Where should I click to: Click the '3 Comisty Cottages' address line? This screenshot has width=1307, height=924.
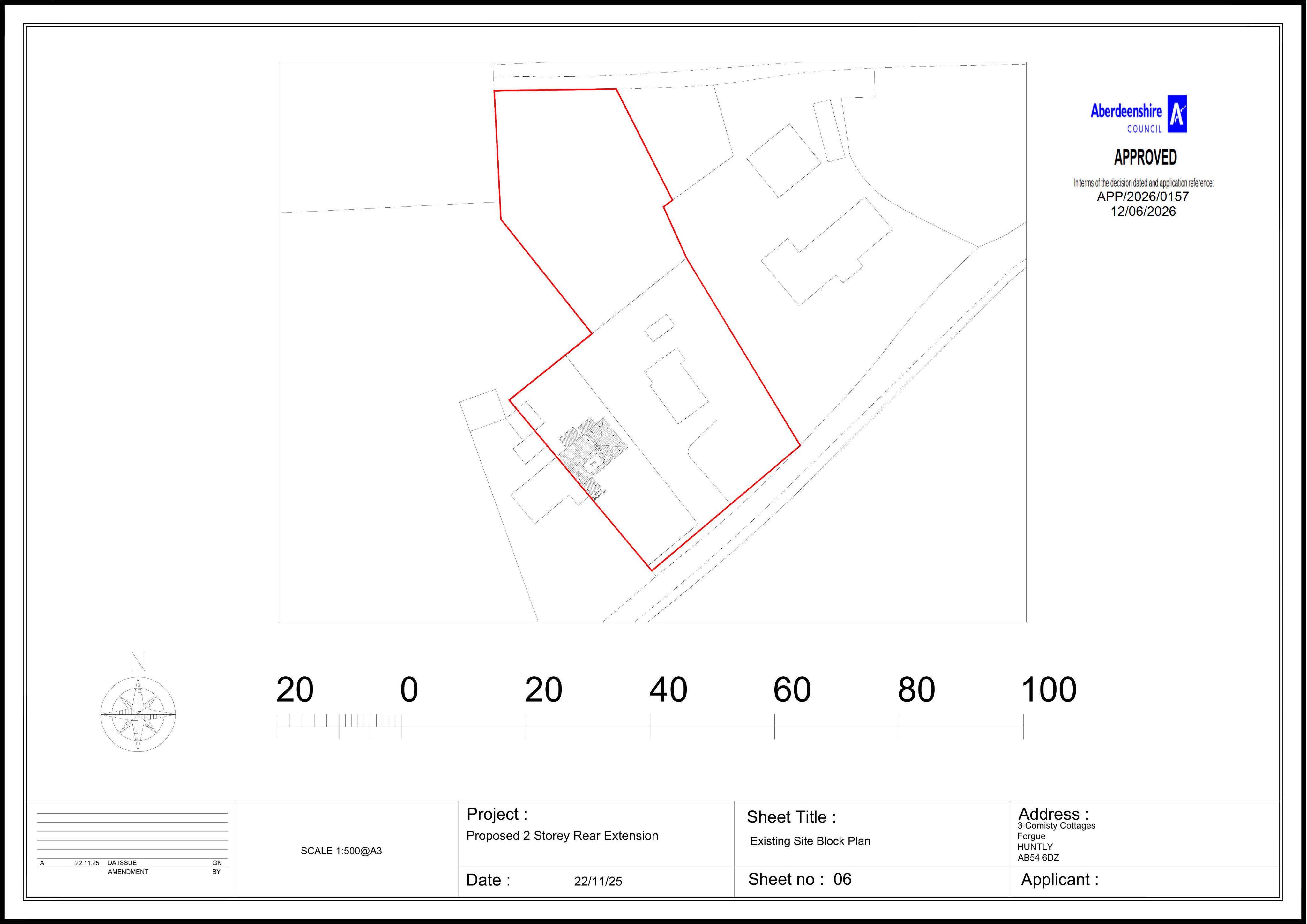pos(1056,825)
